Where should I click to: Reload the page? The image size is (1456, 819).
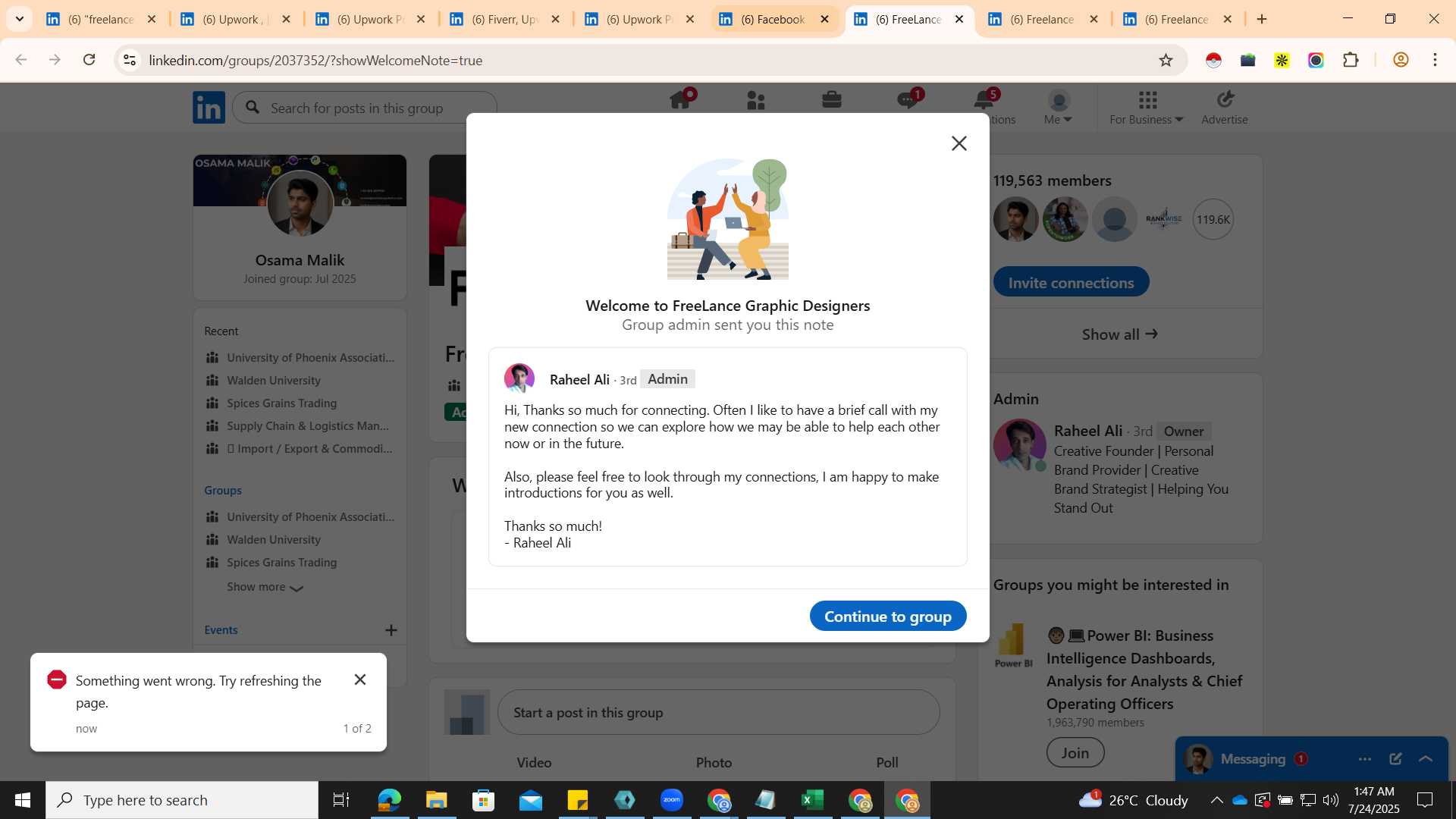89,60
